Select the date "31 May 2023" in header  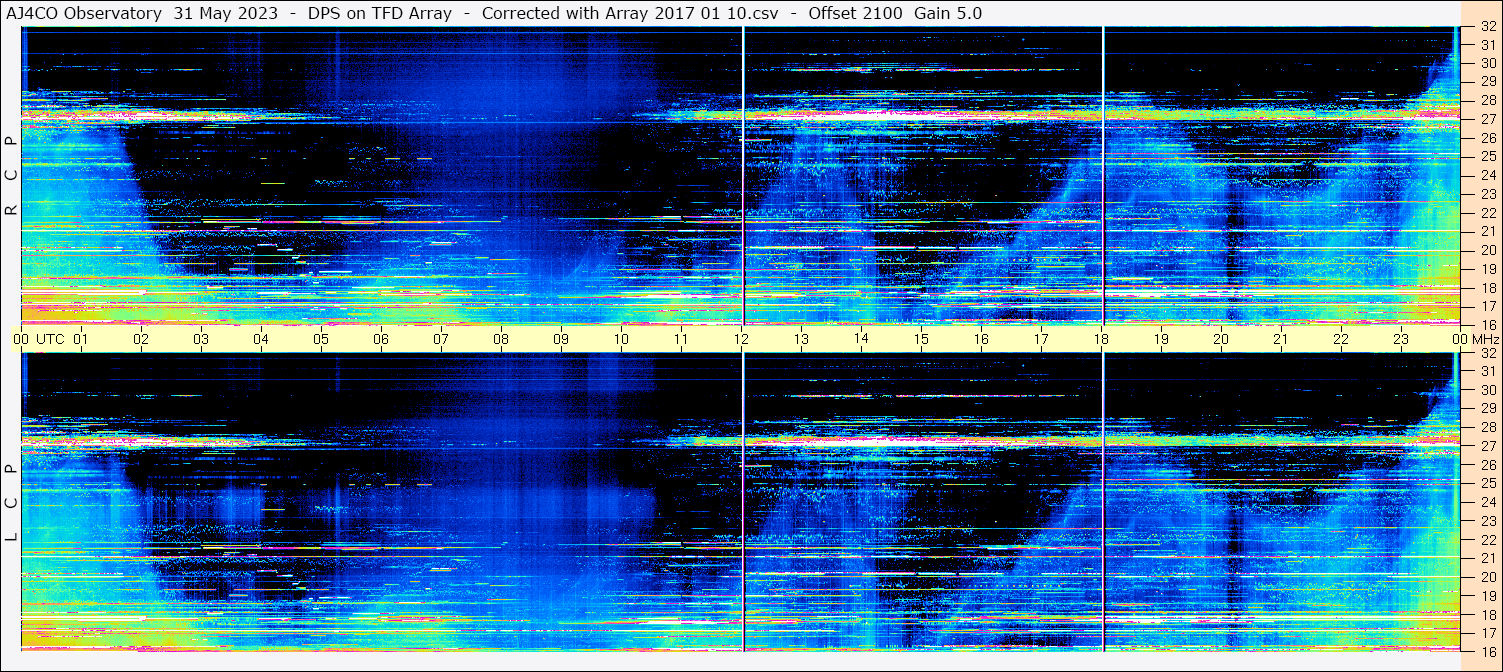tap(226, 14)
